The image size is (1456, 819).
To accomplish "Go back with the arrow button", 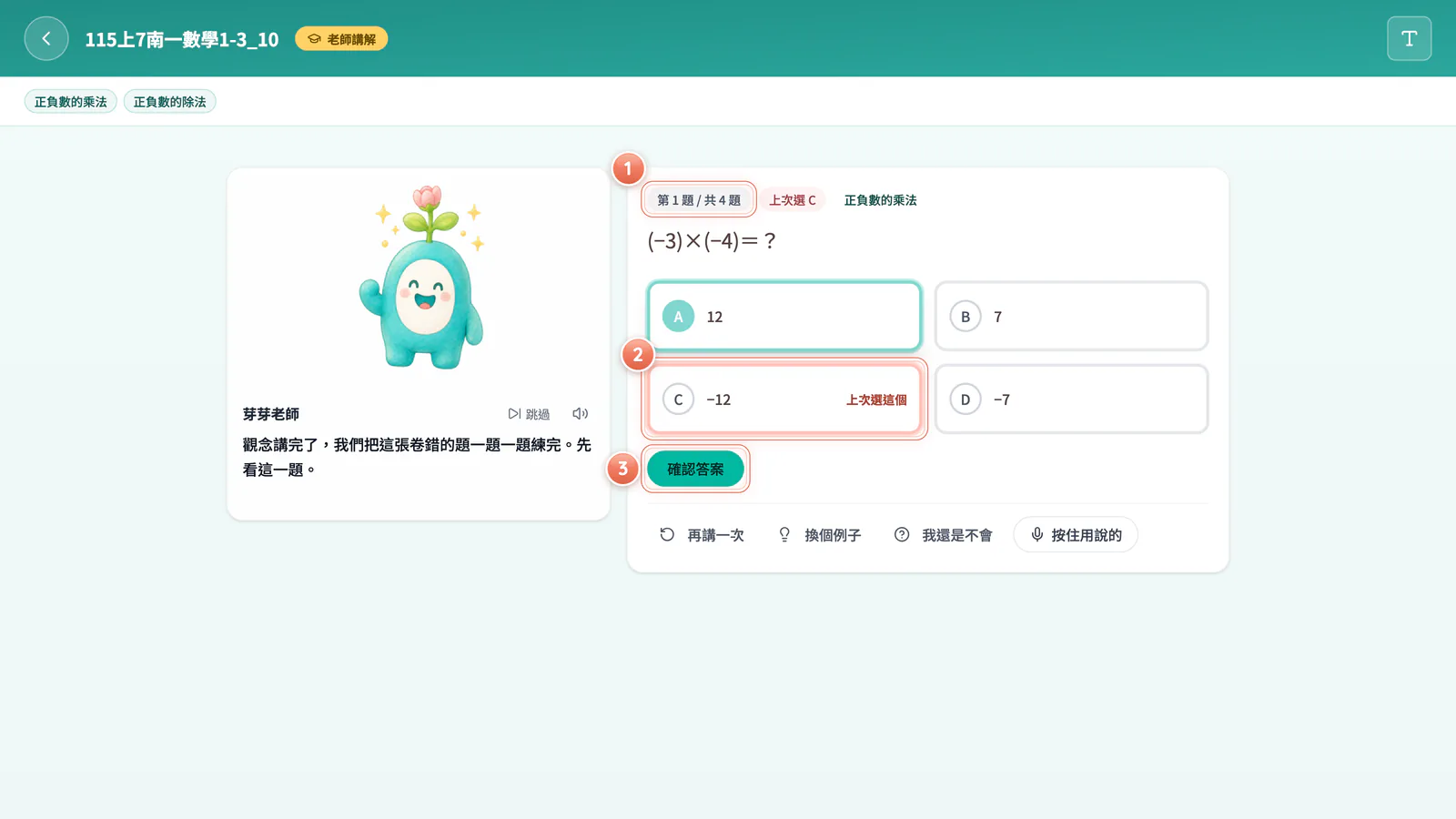I will (46, 38).
